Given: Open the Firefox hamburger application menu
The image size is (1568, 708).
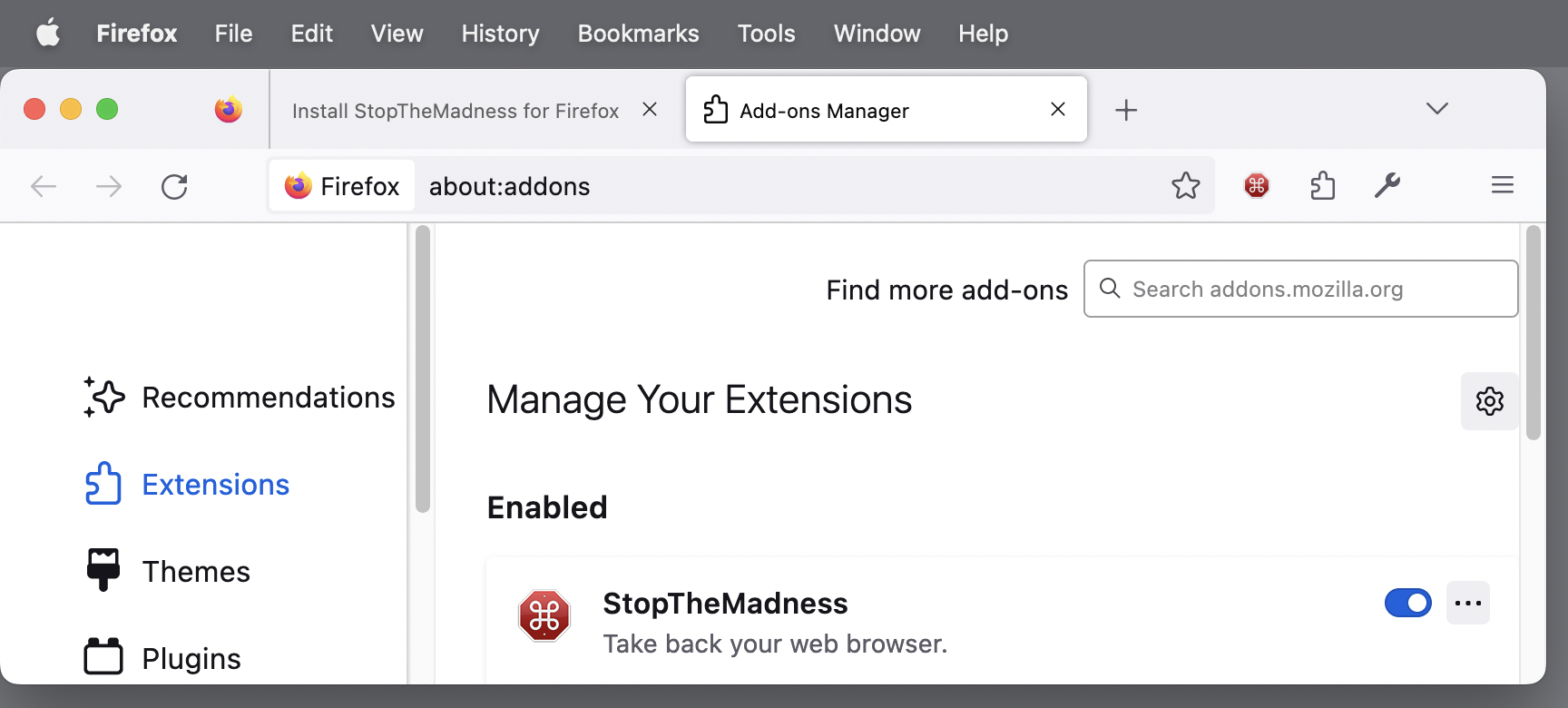Looking at the screenshot, I should tap(1502, 186).
